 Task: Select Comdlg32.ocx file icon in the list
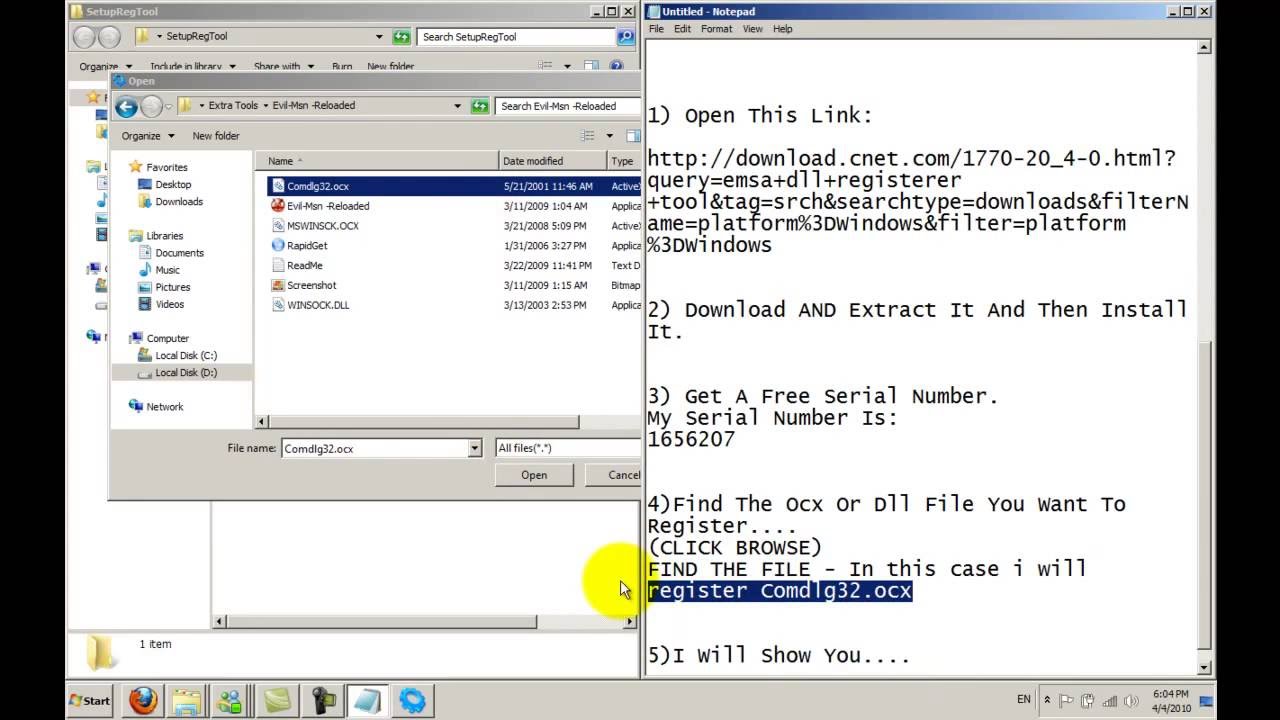click(279, 186)
